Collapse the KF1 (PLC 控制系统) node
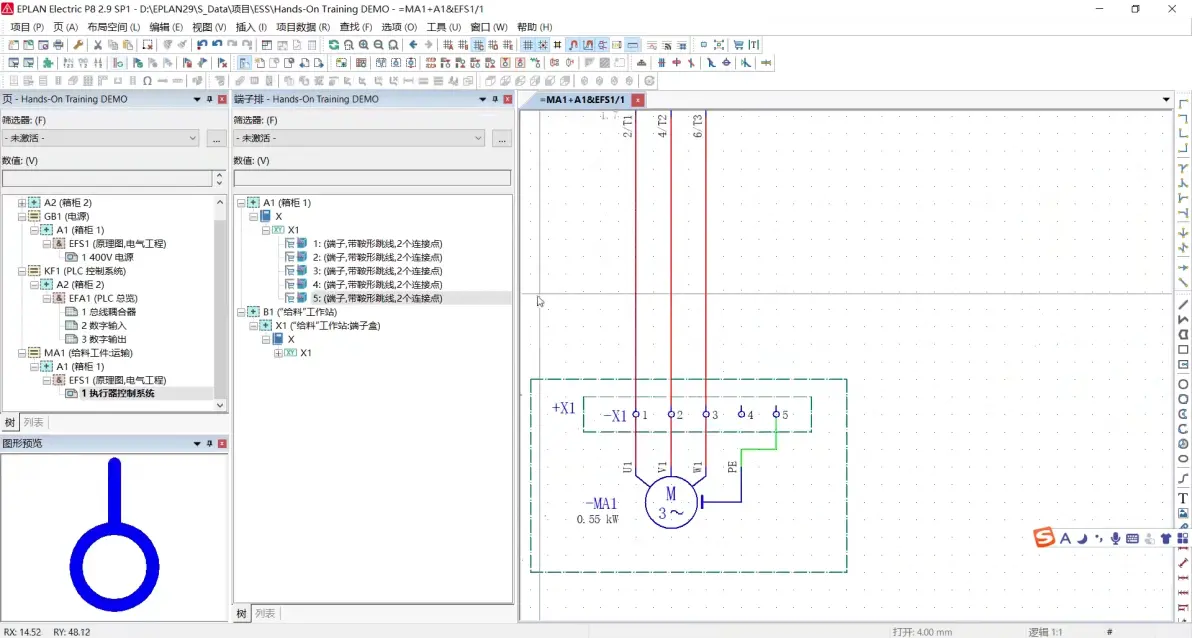This screenshot has width=1192, height=638. pyautogui.click(x=22, y=271)
